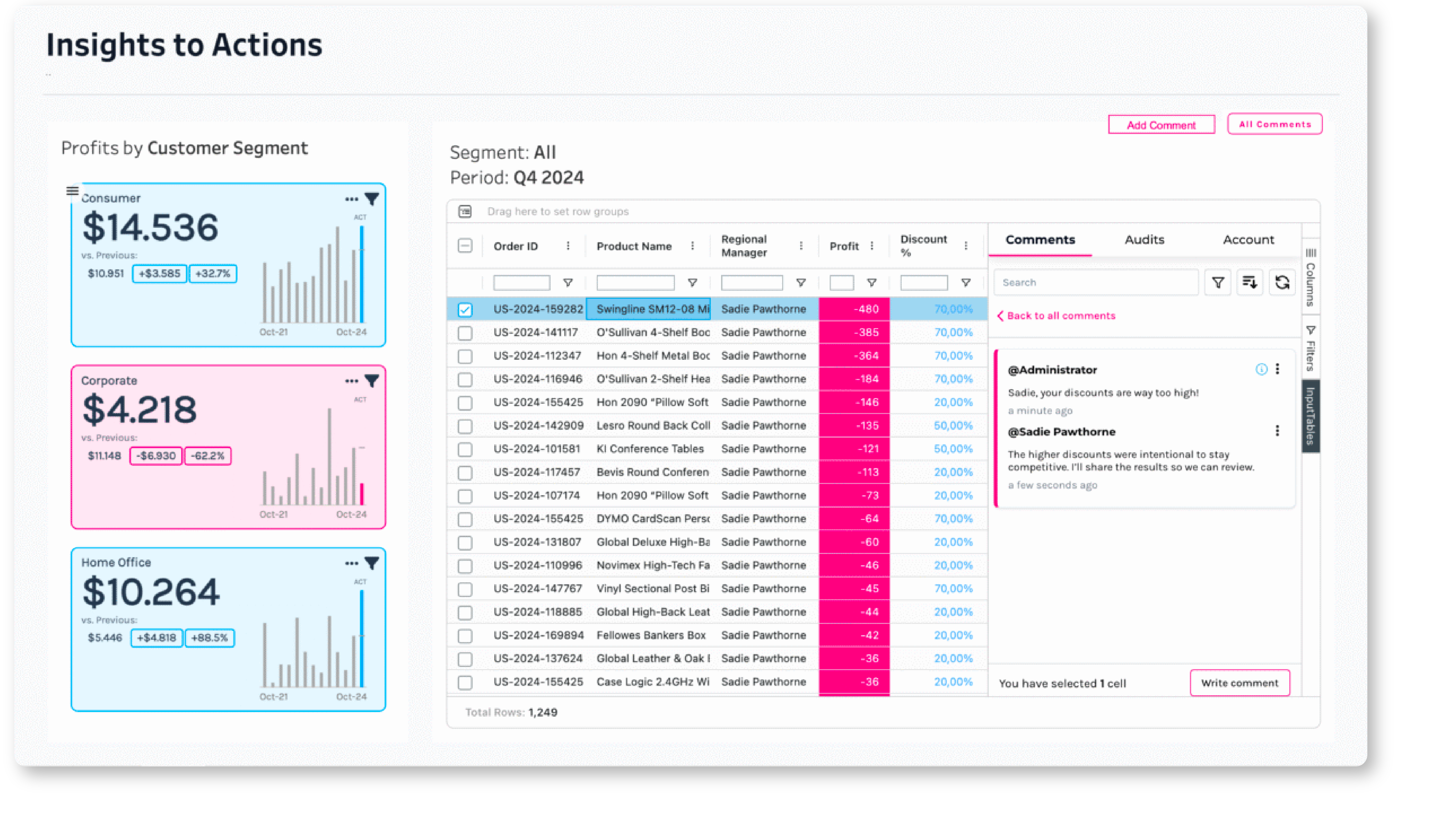Image resolution: width=1456 pixels, height=819 pixels.
Task: Click the Add Comment button
Action: pos(1161,125)
